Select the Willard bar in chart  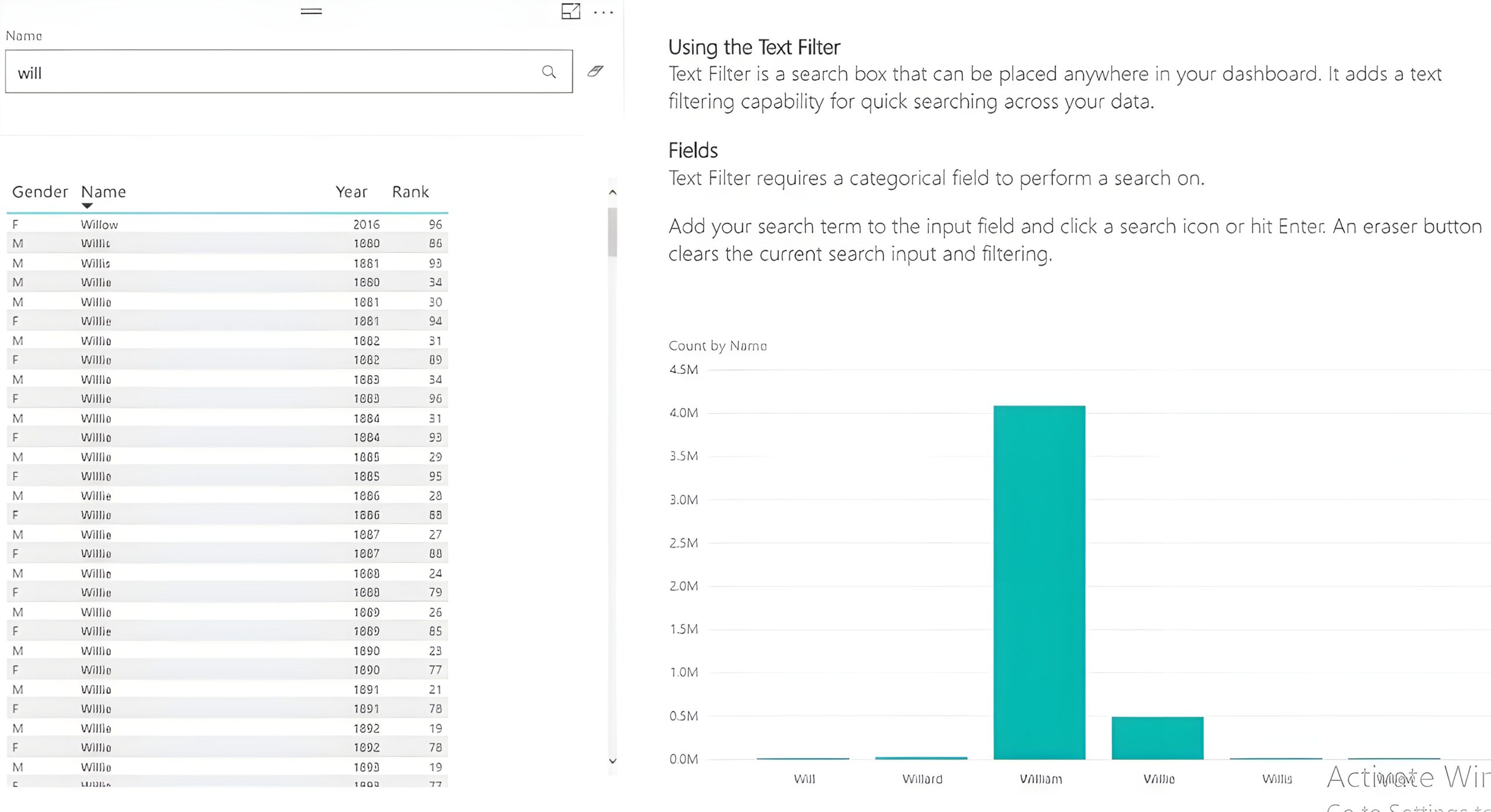(x=921, y=758)
